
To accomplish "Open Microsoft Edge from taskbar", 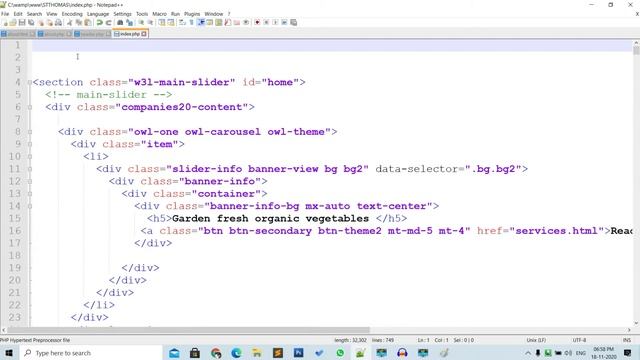I will [236, 353].
